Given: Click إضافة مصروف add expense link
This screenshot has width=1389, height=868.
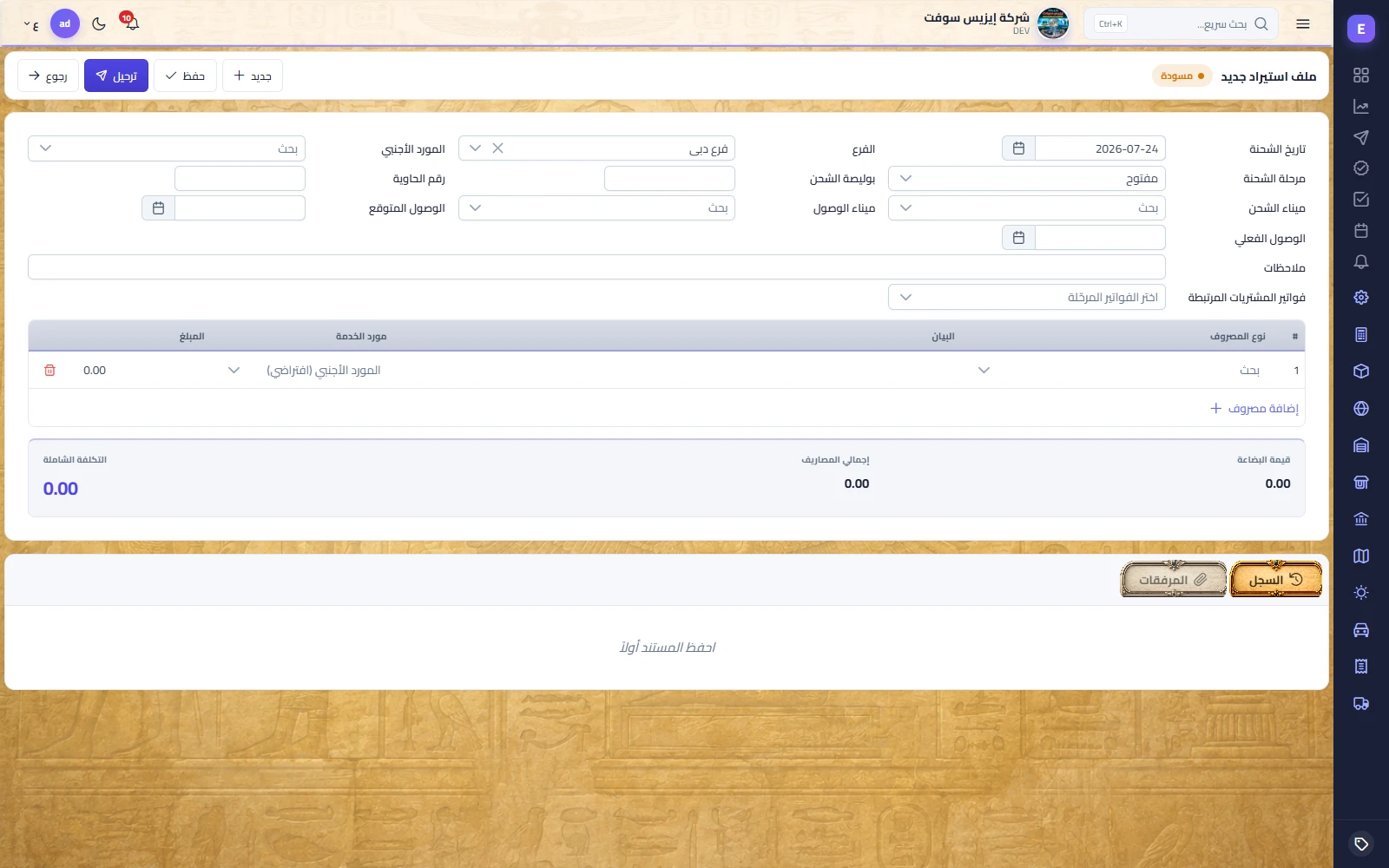Looking at the screenshot, I should coord(1254,408).
